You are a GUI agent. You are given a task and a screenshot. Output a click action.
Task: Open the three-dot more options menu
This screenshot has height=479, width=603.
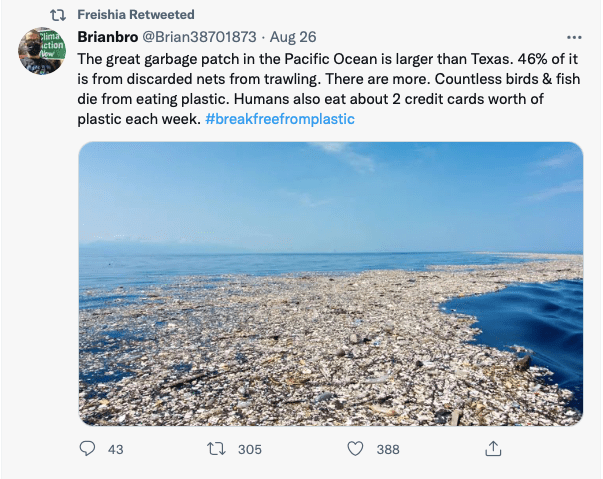(x=571, y=37)
